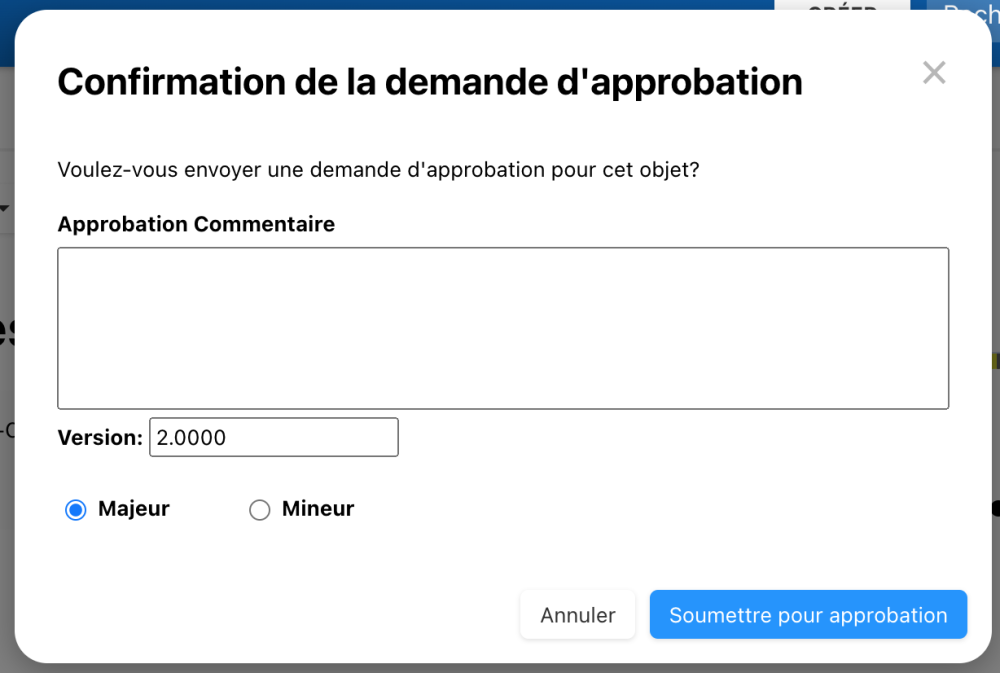Click the blue header bar above dialog
The width and height of the screenshot is (1000, 673).
[400, 5]
